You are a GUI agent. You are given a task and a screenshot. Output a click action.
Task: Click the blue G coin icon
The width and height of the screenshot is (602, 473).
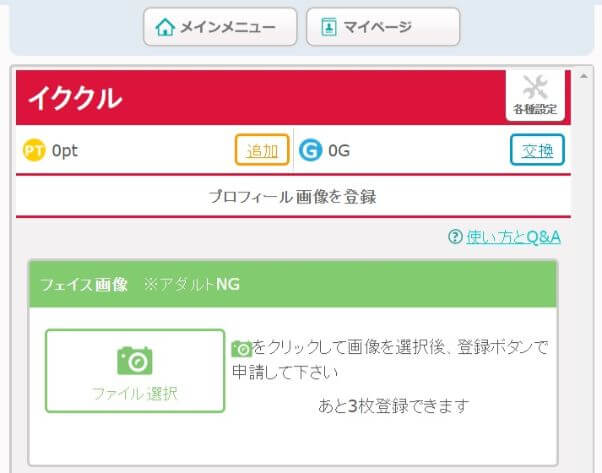point(311,151)
